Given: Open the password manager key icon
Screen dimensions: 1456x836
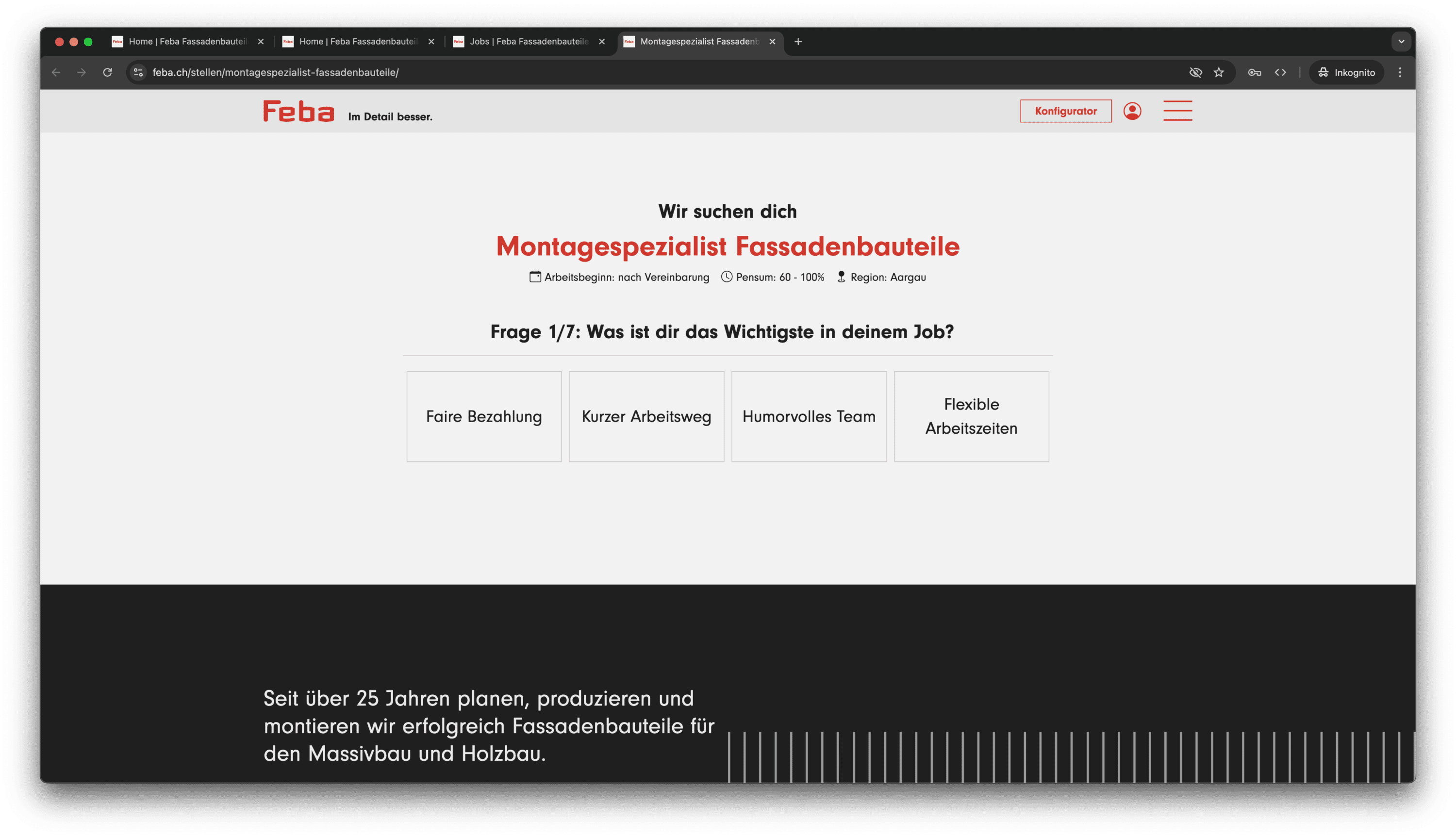Looking at the screenshot, I should pyautogui.click(x=1255, y=72).
